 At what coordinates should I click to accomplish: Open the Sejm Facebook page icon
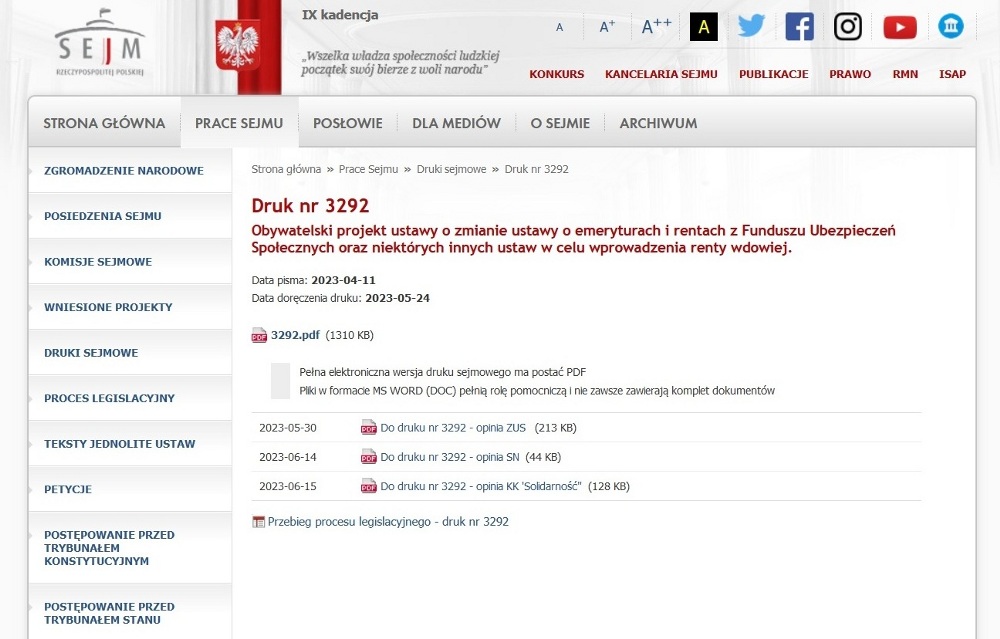coord(799,27)
